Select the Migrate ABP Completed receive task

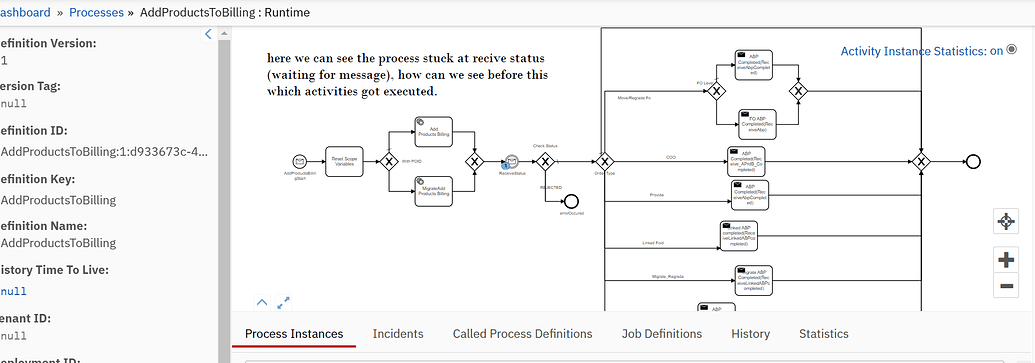coord(753,280)
